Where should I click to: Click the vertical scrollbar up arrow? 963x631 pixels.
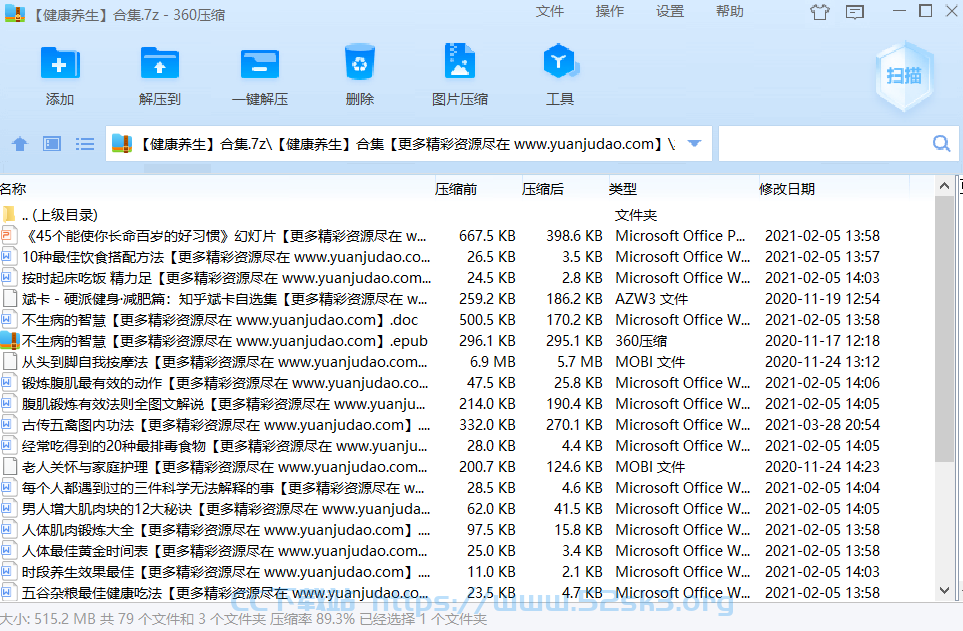point(945,186)
